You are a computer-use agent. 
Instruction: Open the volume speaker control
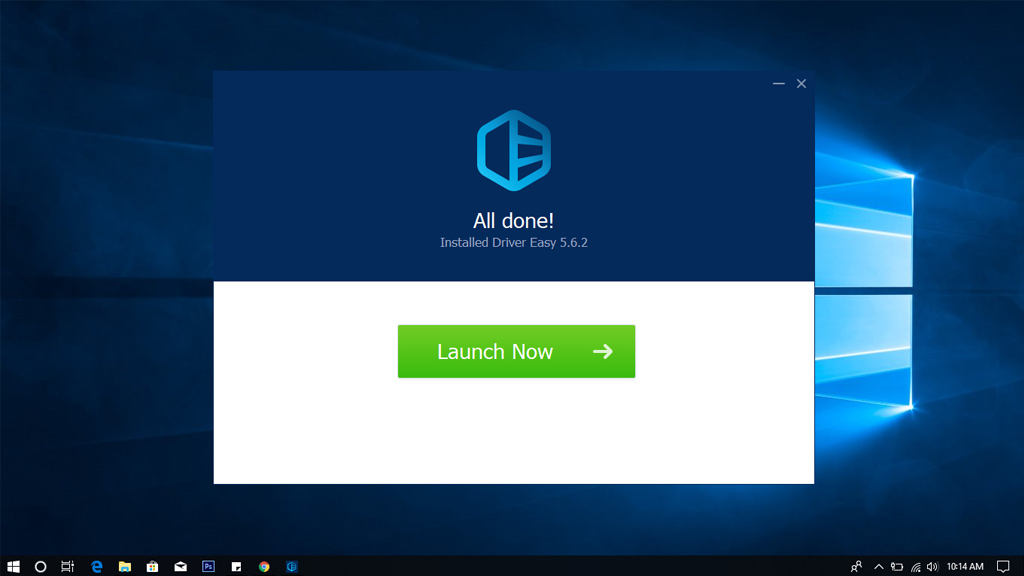click(x=932, y=566)
